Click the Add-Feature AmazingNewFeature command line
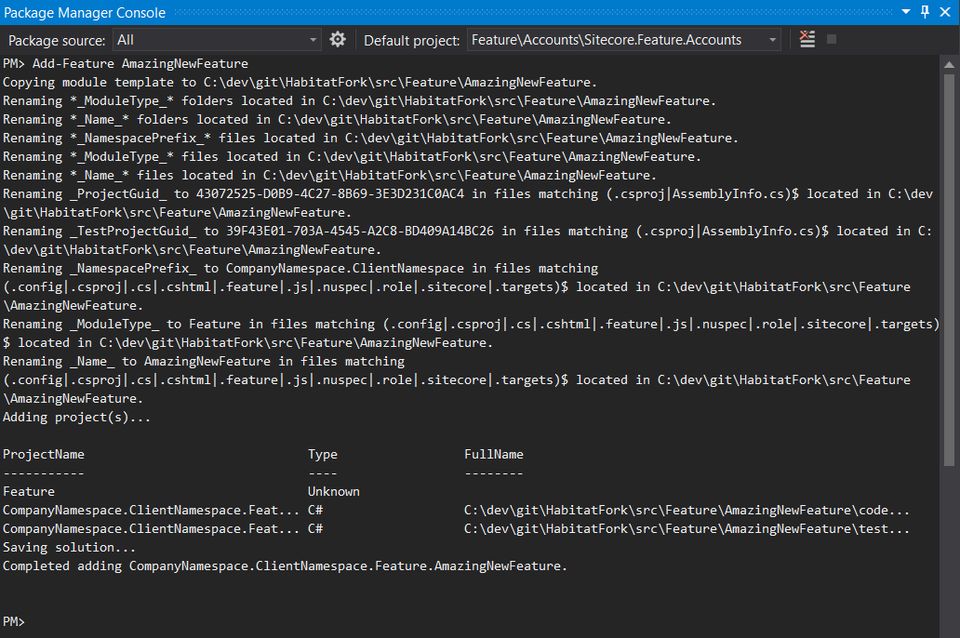 pyautogui.click(x=126, y=64)
